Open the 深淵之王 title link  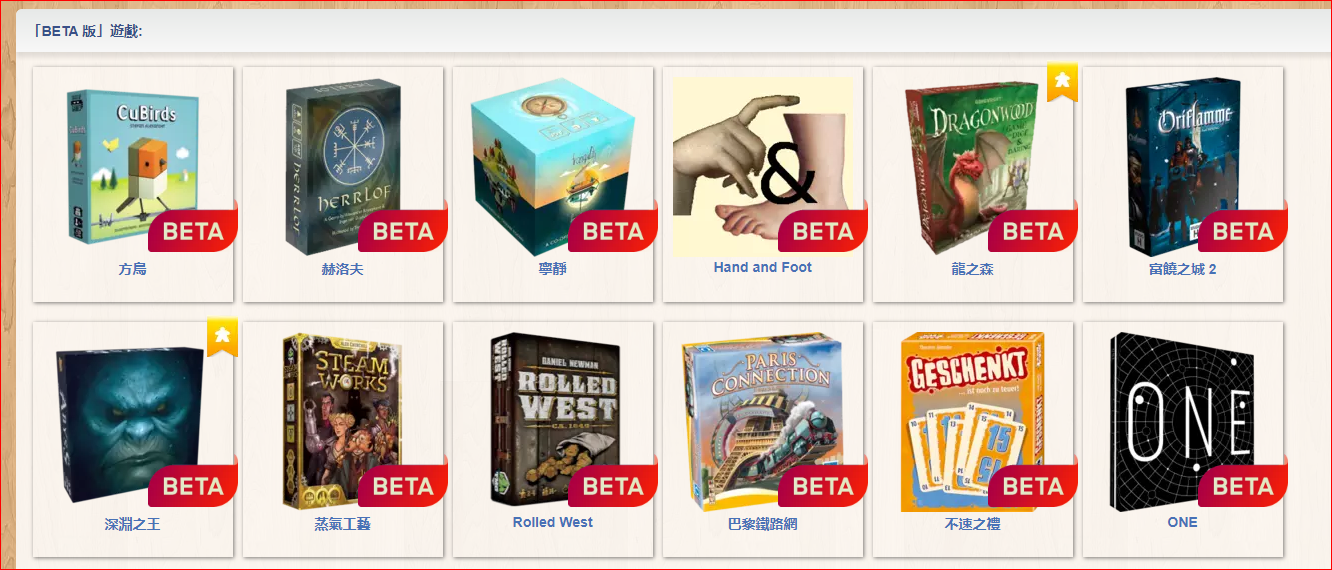point(133,524)
